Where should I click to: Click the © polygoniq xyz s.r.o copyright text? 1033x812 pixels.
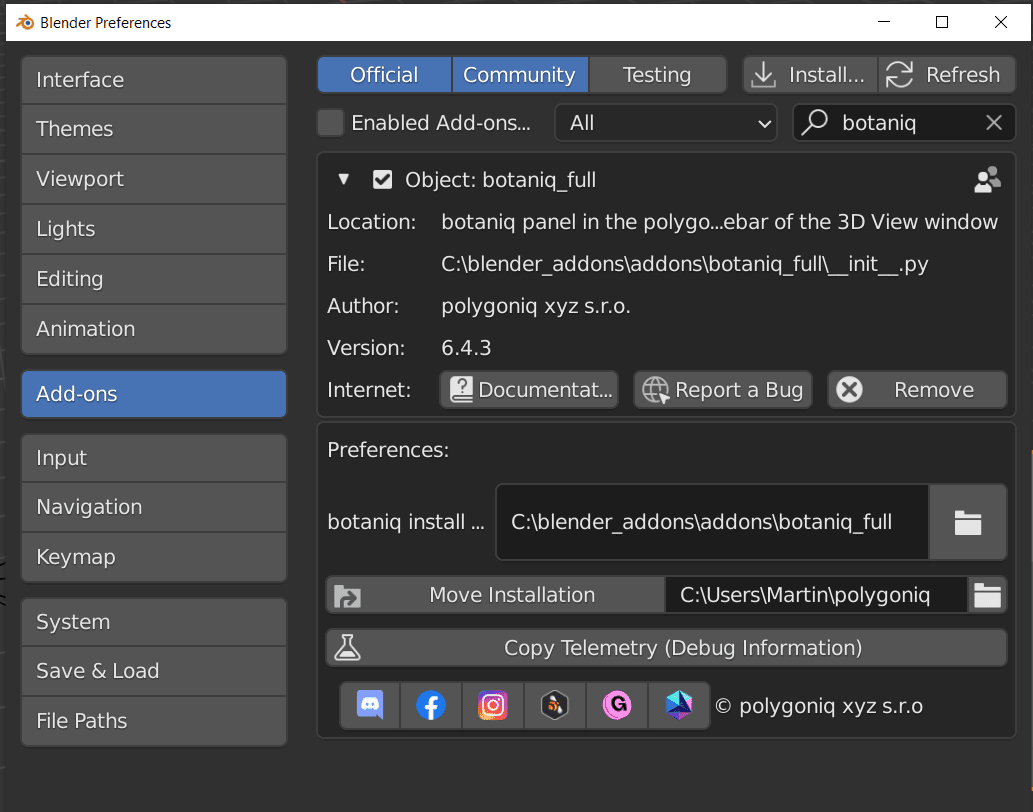click(819, 706)
